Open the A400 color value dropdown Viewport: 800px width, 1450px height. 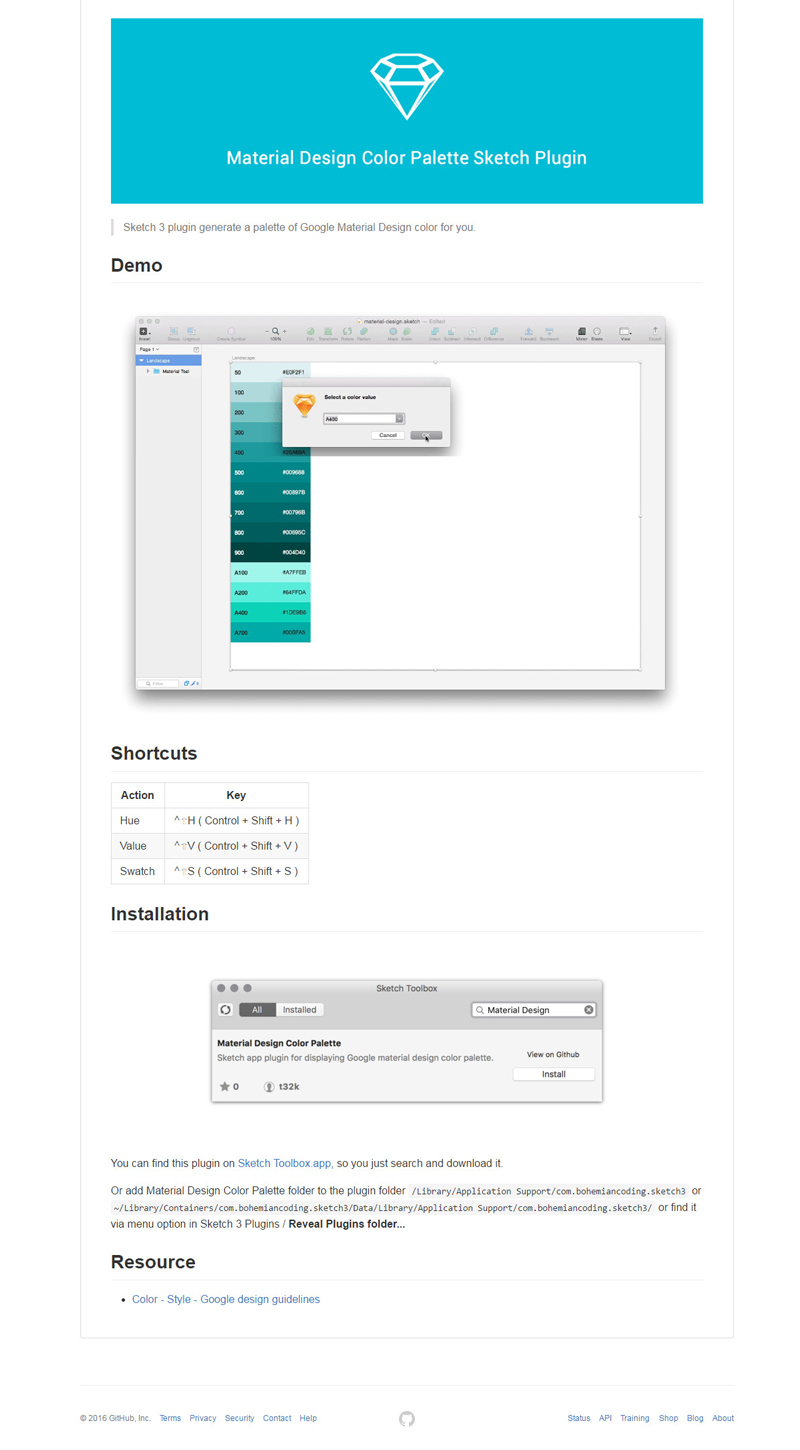pyautogui.click(x=399, y=419)
